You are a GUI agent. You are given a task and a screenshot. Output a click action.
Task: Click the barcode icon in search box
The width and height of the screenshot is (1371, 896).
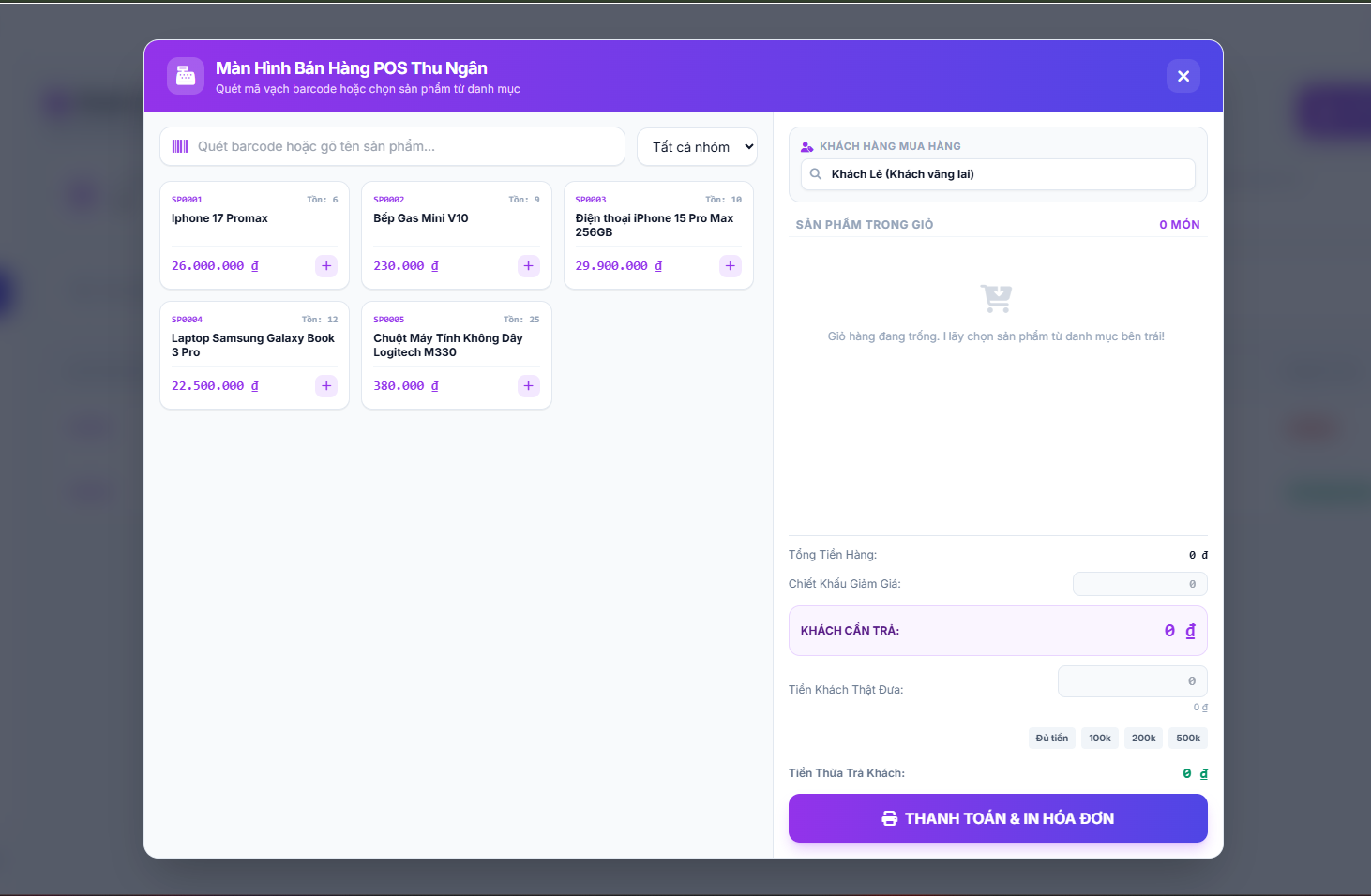click(x=180, y=146)
